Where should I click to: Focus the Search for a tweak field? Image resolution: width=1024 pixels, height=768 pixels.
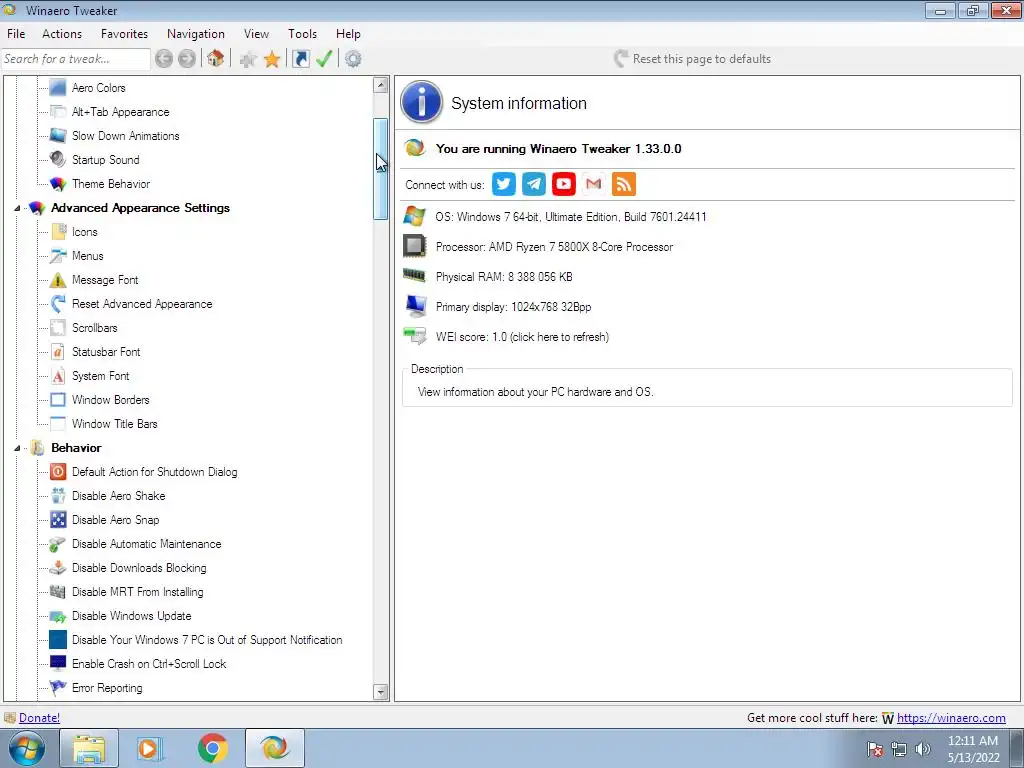click(x=75, y=59)
